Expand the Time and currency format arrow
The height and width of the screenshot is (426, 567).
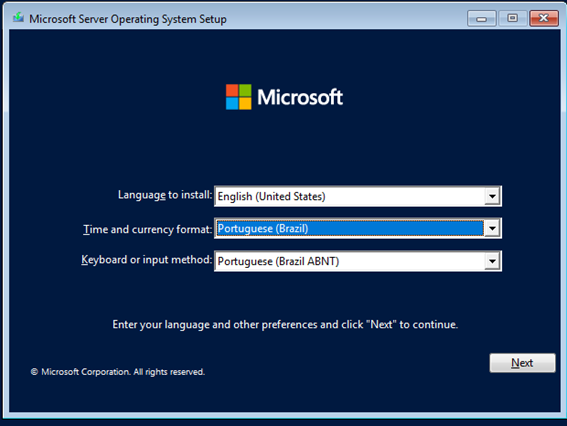[x=492, y=228]
